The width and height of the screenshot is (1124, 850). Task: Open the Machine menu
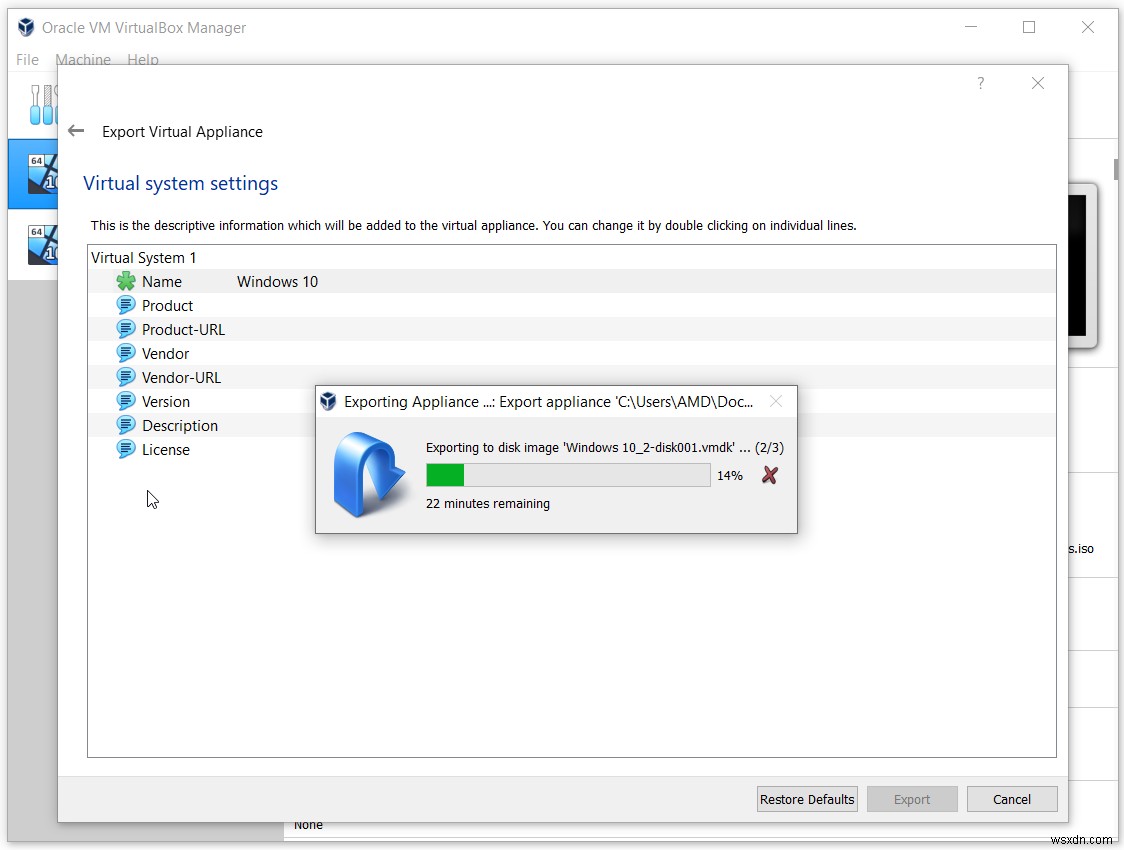pyautogui.click(x=83, y=60)
